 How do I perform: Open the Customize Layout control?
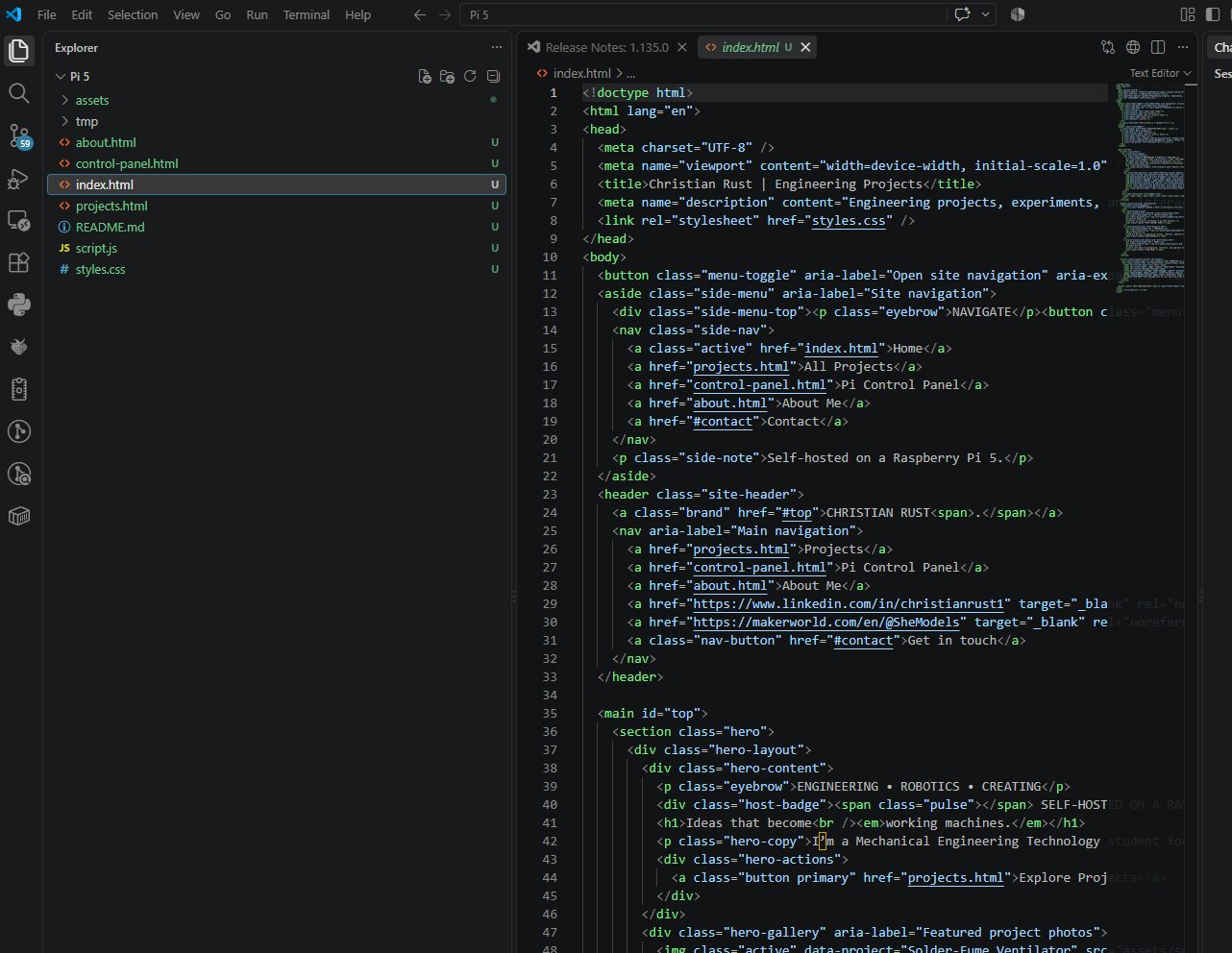pos(1188,14)
